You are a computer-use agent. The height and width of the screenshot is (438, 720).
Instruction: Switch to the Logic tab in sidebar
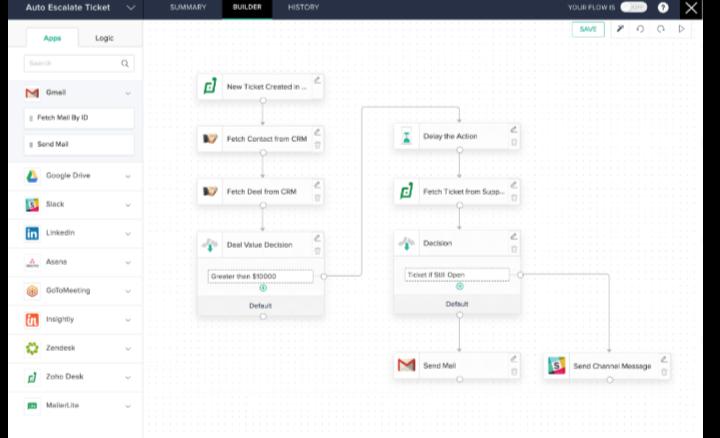click(x=104, y=38)
